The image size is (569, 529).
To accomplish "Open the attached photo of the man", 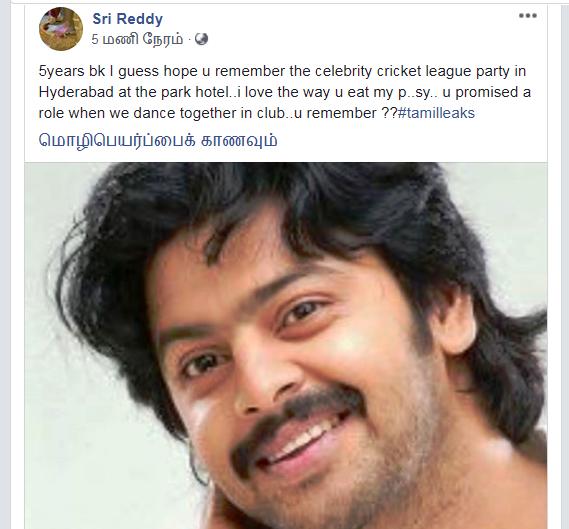I will pyautogui.click(x=286, y=345).
